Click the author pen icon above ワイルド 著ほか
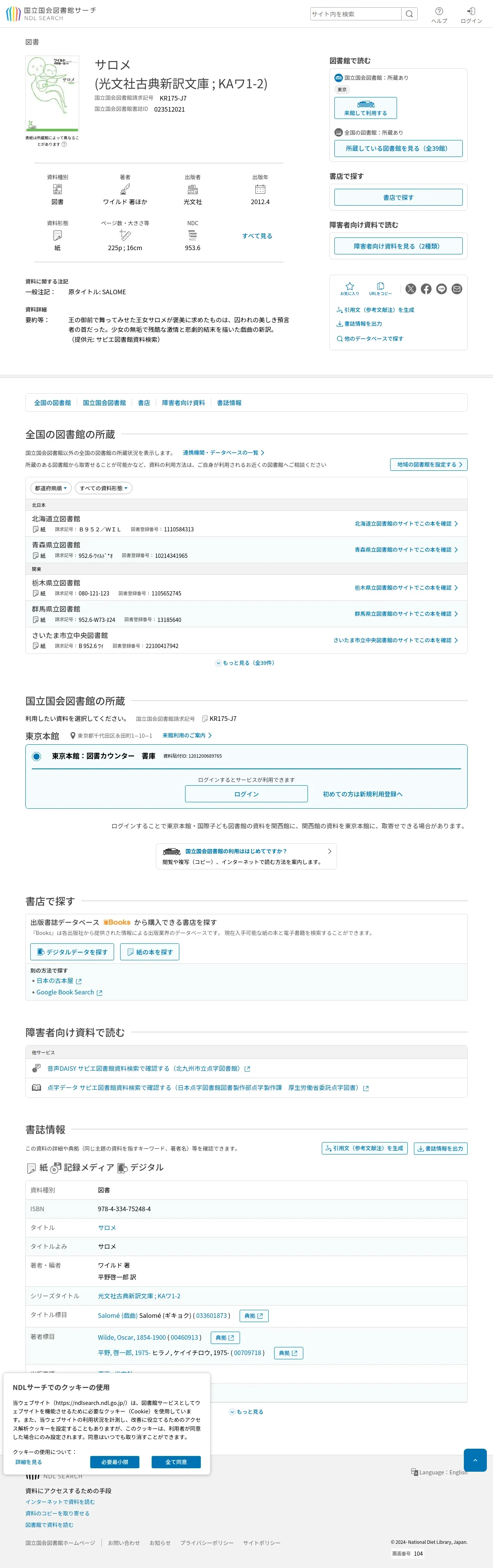Image resolution: width=493 pixels, height=1568 pixels. tap(125, 189)
